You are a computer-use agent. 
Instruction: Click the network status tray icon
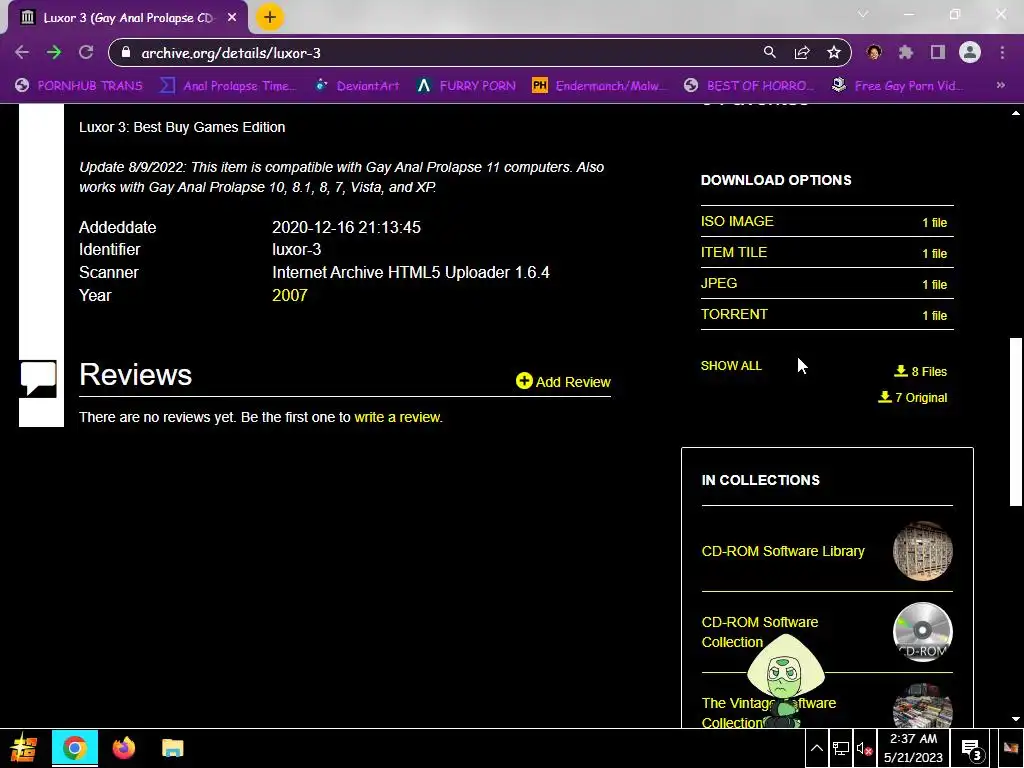click(840, 748)
